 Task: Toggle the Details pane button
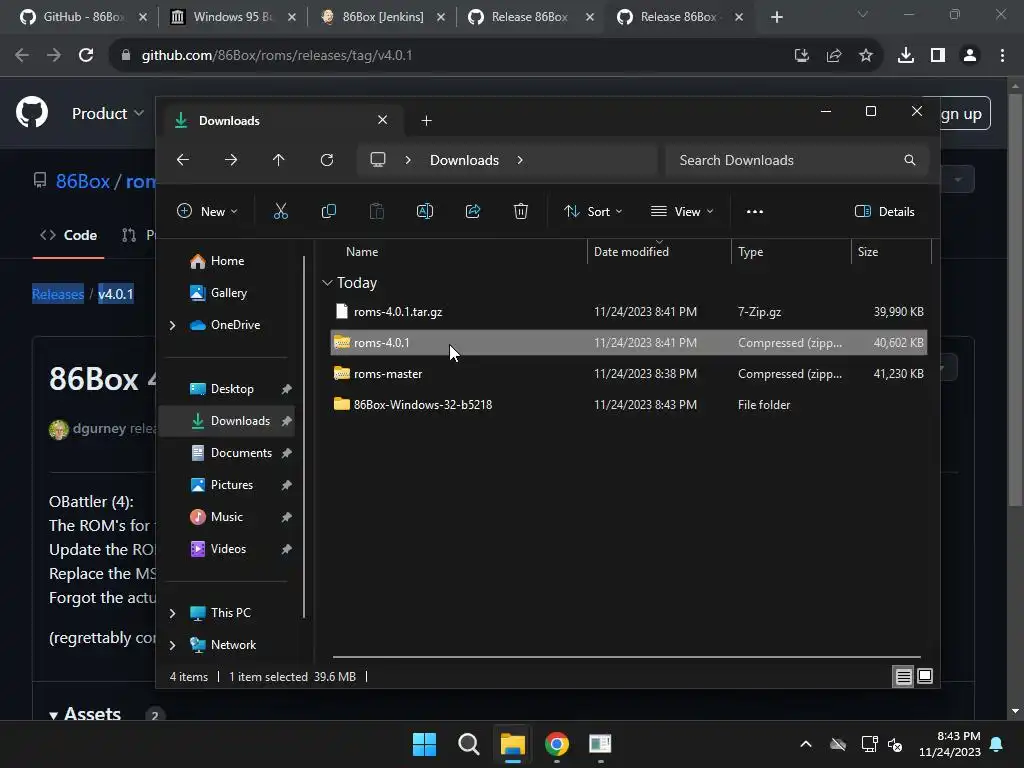click(x=885, y=212)
